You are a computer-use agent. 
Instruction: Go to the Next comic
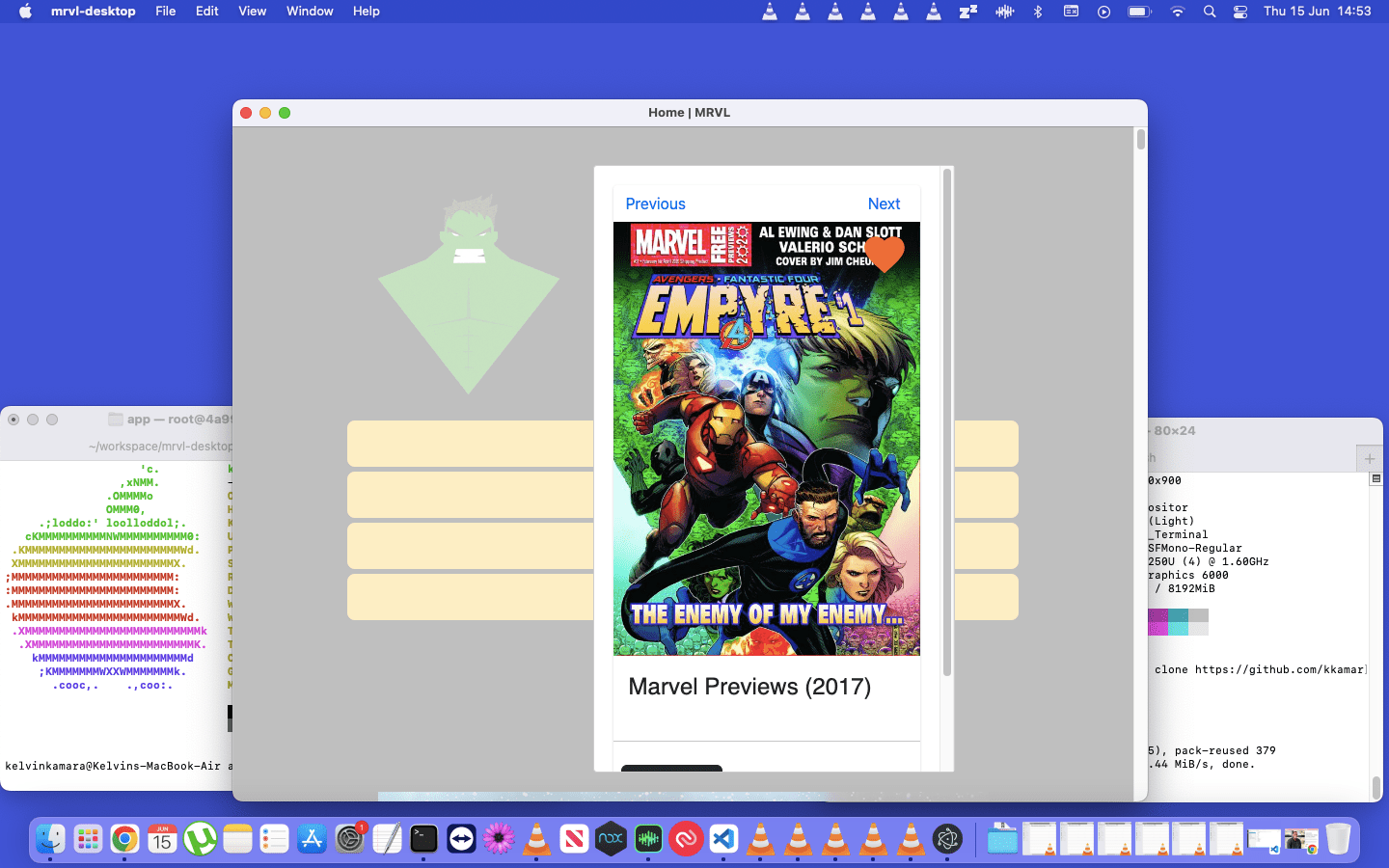pyautogui.click(x=884, y=204)
